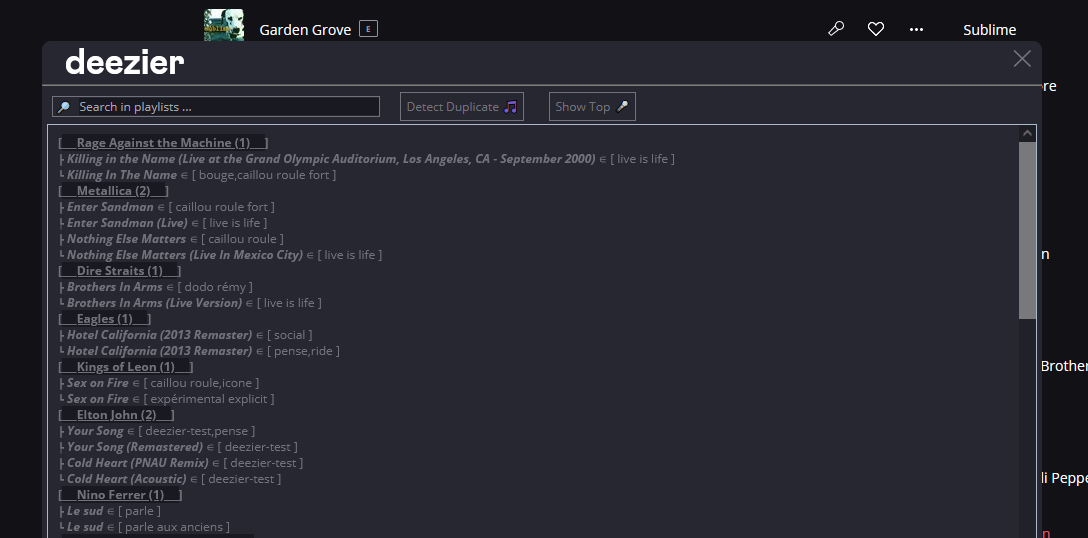1088x538 pixels.
Task: Open the Brothers In Arms (Live Version) track
Action: coord(154,303)
